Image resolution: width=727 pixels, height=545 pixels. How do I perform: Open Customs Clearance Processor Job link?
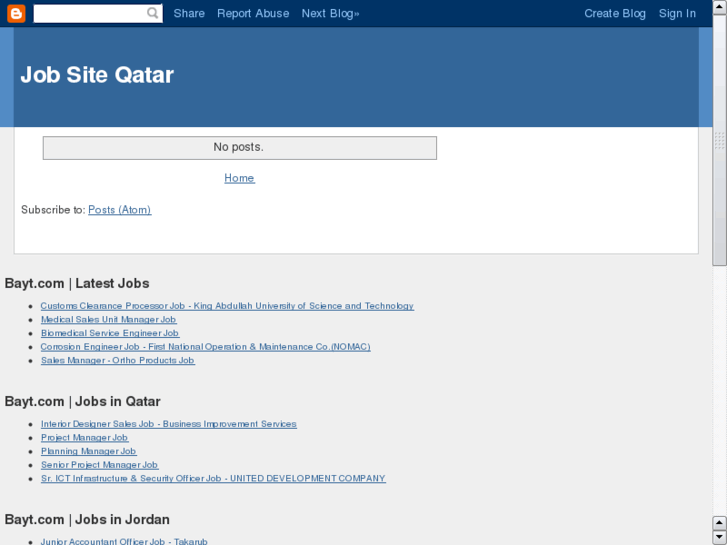pyautogui.click(x=227, y=306)
